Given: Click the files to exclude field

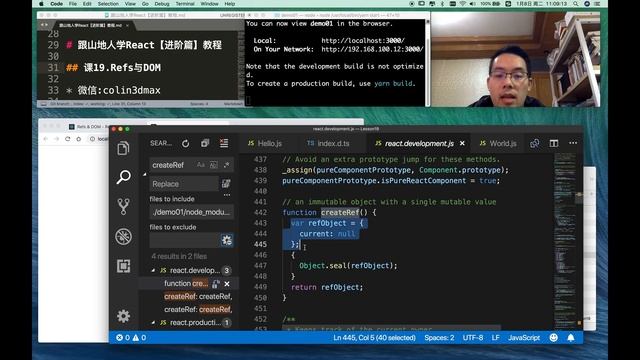Looking at the screenshot, I should (184, 240).
